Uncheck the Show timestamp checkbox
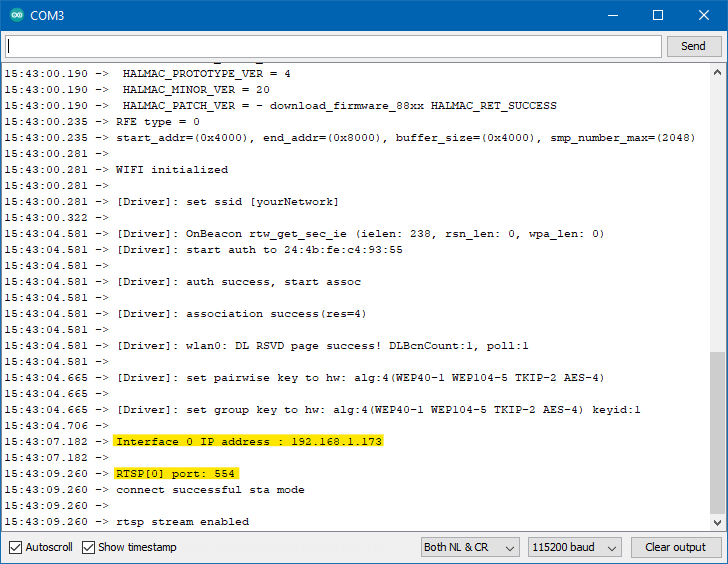Image resolution: width=728 pixels, height=564 pixels. coord(89,547)
